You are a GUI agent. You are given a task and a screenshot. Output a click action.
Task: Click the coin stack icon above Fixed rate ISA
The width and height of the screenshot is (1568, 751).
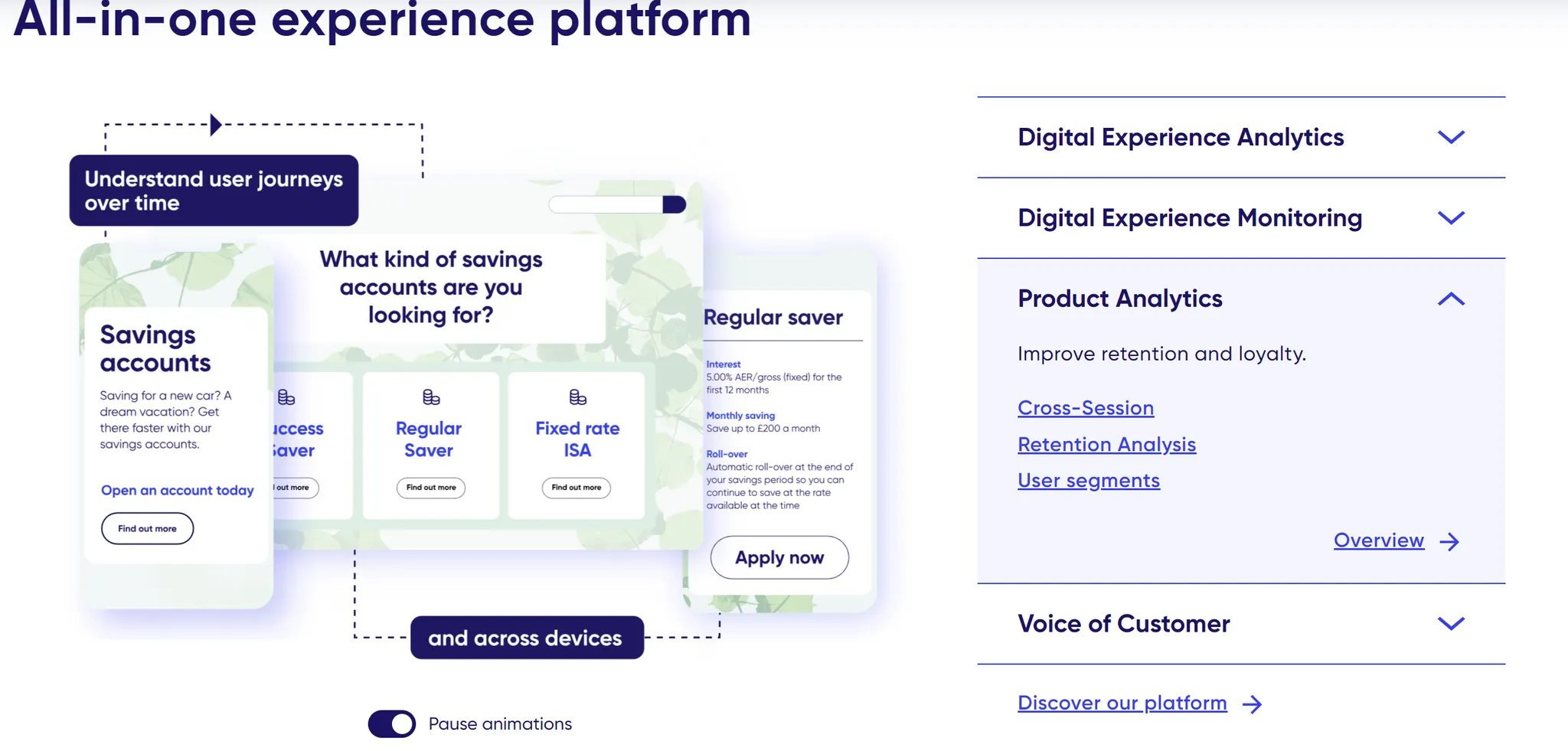pos(576,397)
